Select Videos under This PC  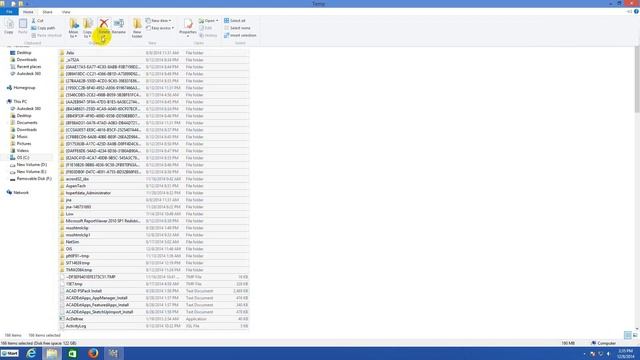pyautogui.click(x=19, y=151)
